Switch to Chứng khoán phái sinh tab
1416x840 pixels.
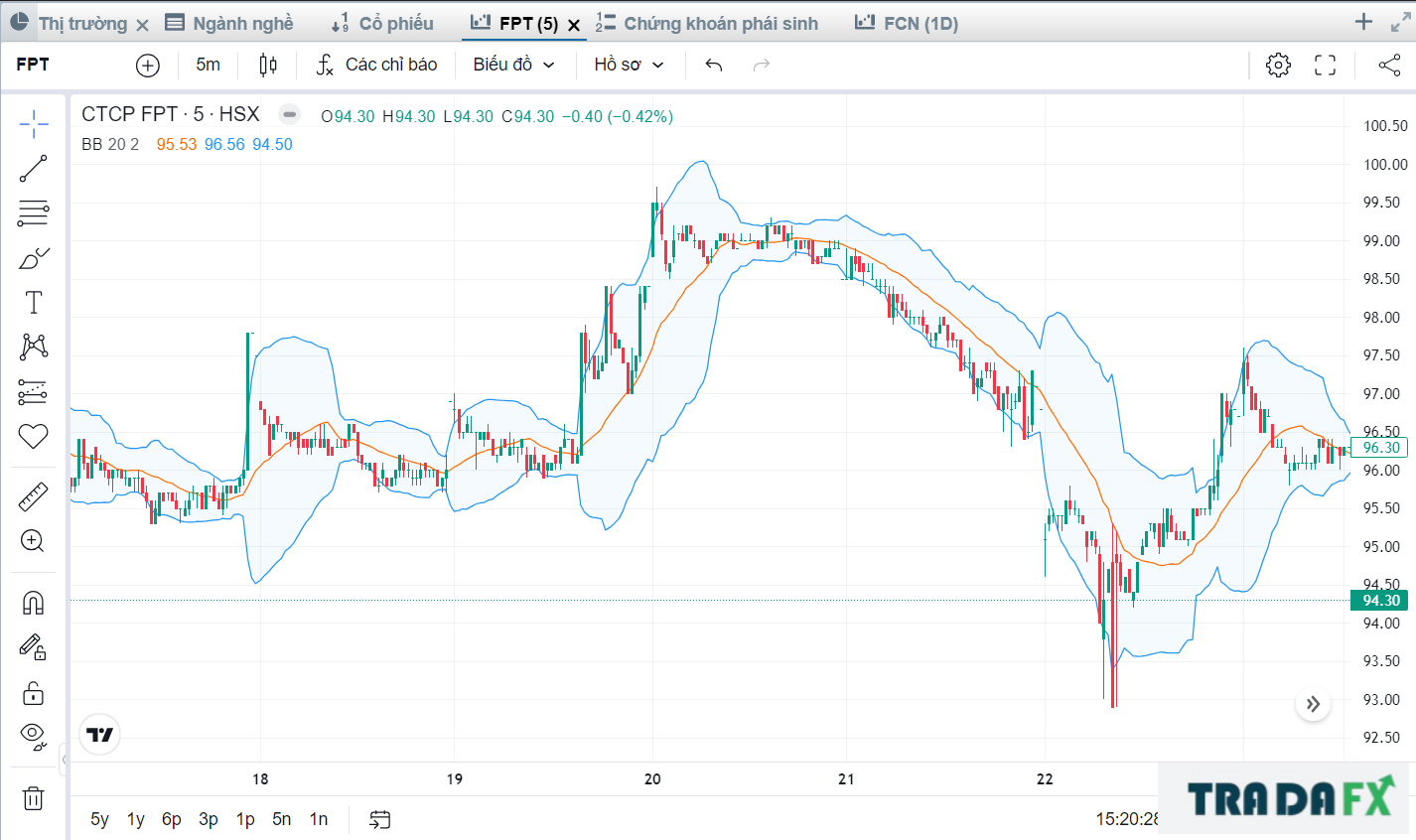point(707,23)
